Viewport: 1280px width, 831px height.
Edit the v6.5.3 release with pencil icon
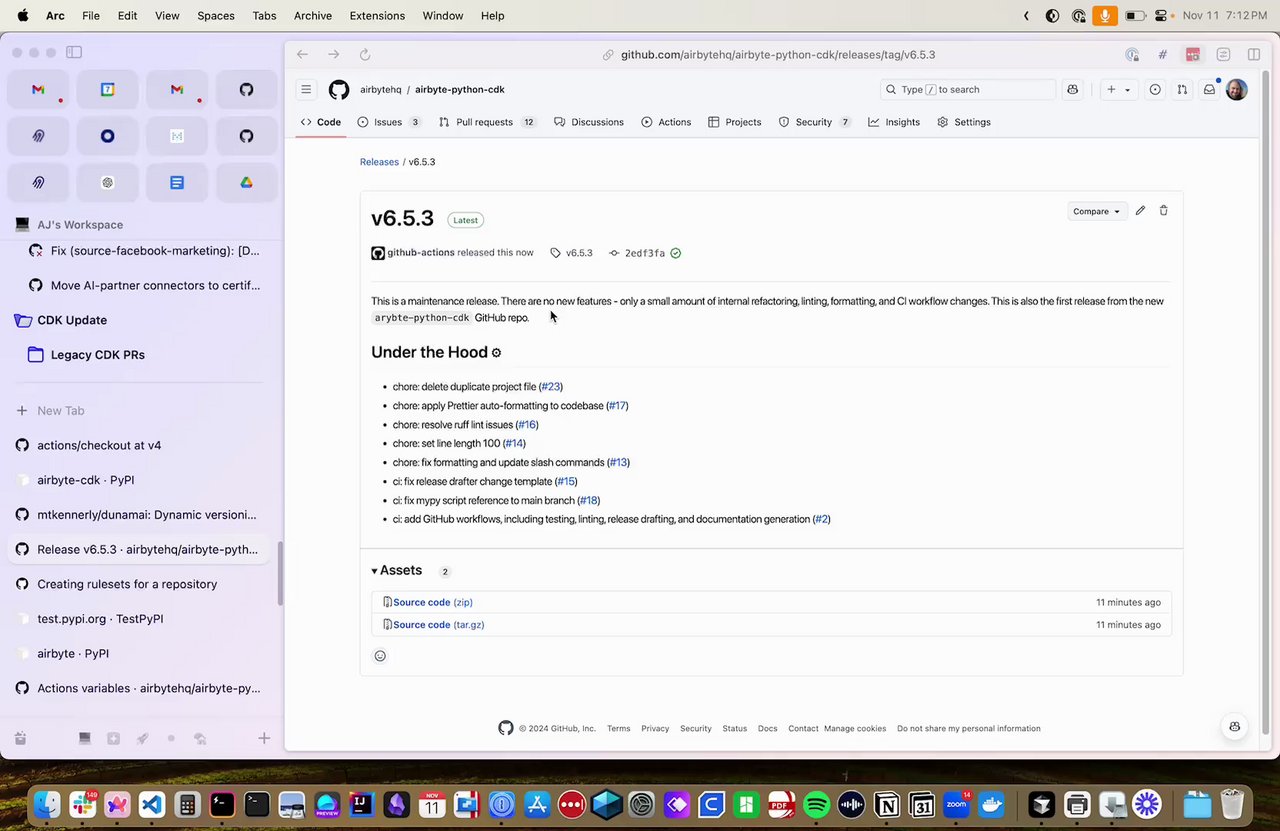pos(1140,211)
